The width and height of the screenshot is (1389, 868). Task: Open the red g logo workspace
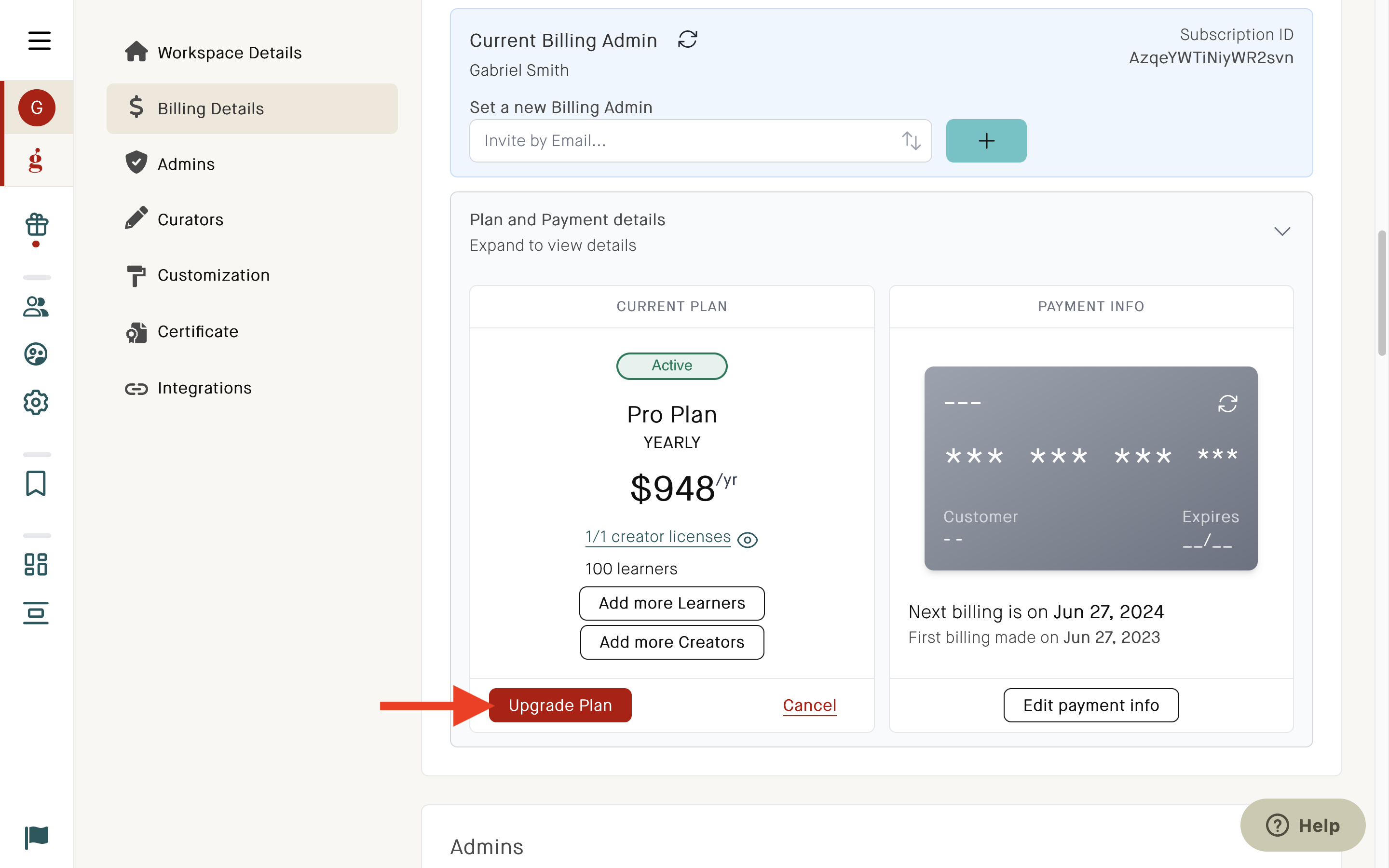point(36,161)
